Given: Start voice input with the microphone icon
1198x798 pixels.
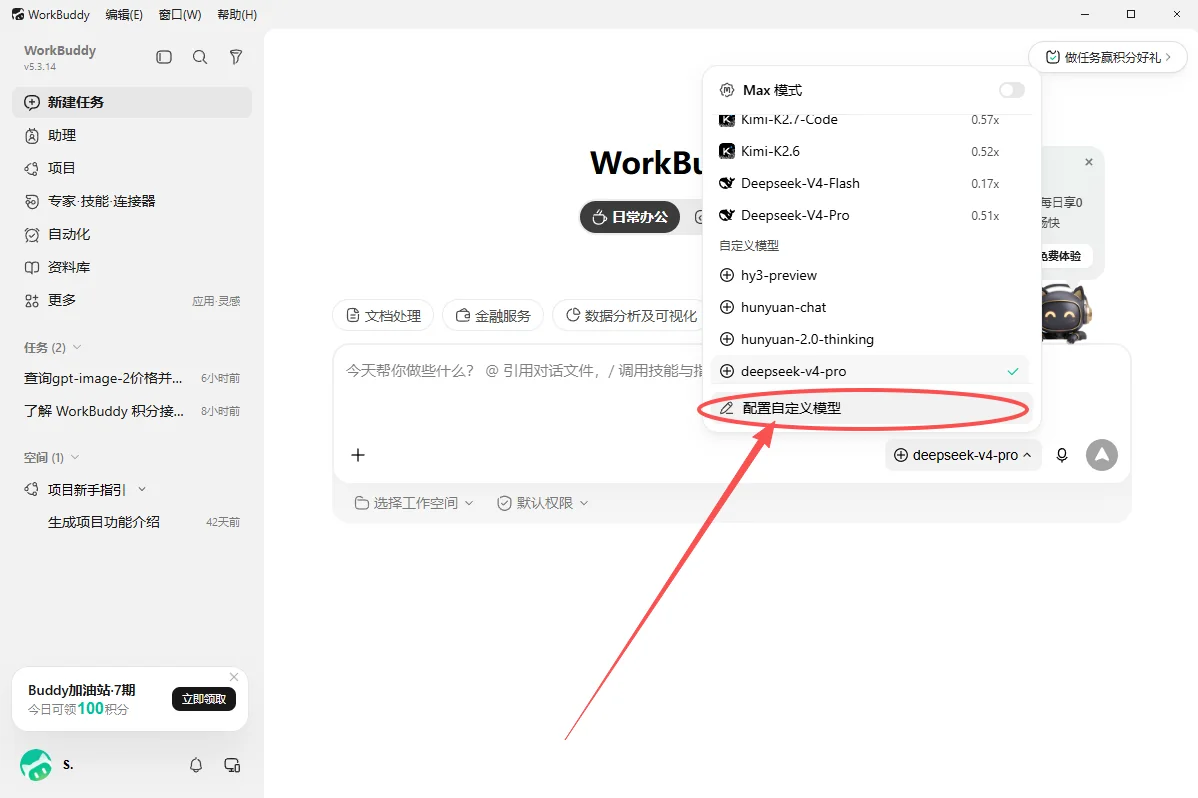Looking at the screenshot, I should pyautogui.click(x=1062, y=455).
